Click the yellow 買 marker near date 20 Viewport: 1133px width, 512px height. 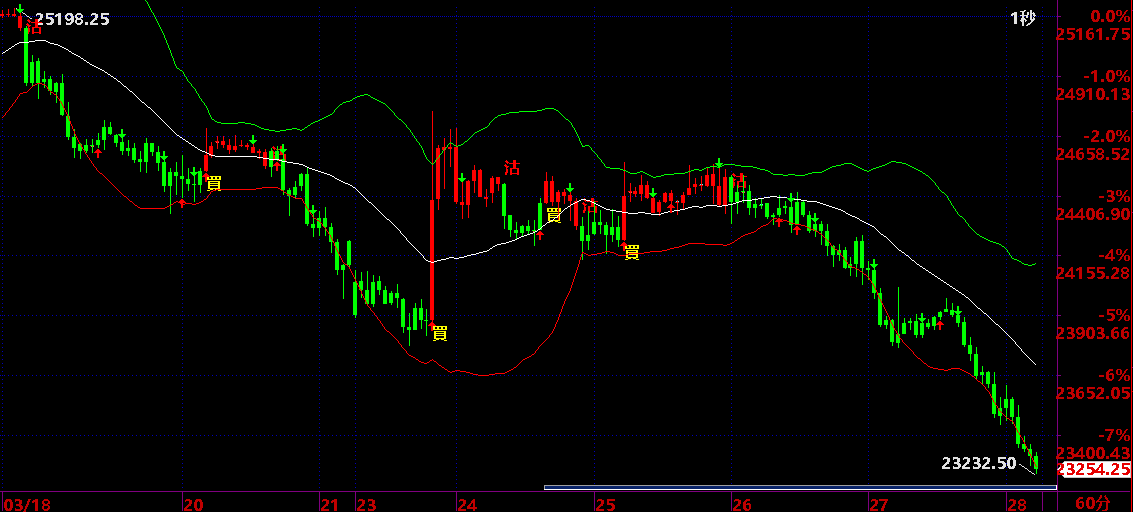click(213, 183)
